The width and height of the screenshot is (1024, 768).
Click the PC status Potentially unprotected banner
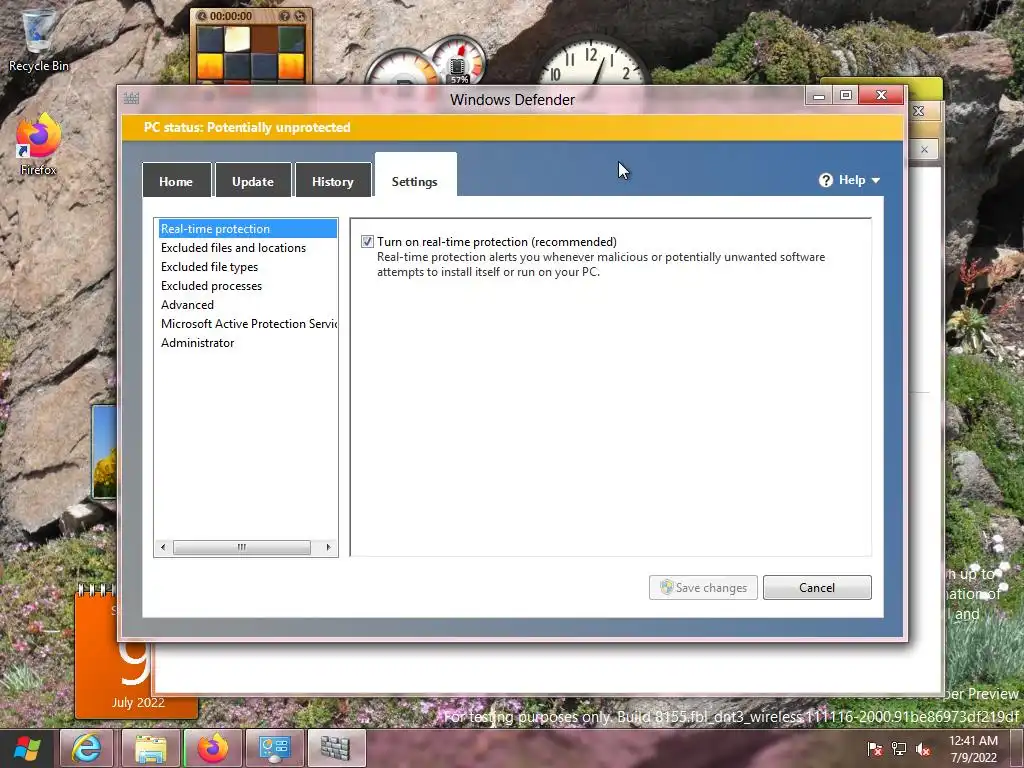click(513, 127)
